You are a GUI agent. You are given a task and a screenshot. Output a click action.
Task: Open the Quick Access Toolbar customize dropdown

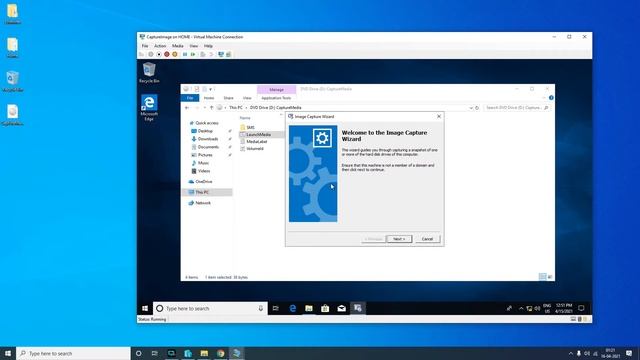click(211, 89)
